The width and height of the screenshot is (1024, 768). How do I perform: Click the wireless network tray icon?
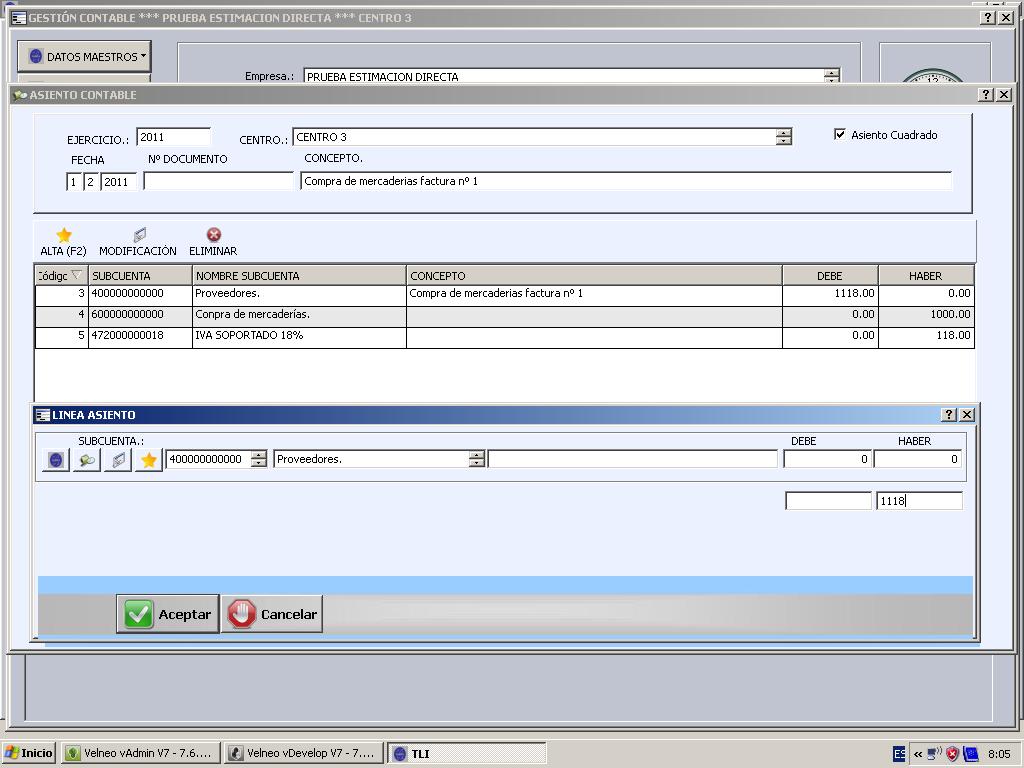click(935, 754)
